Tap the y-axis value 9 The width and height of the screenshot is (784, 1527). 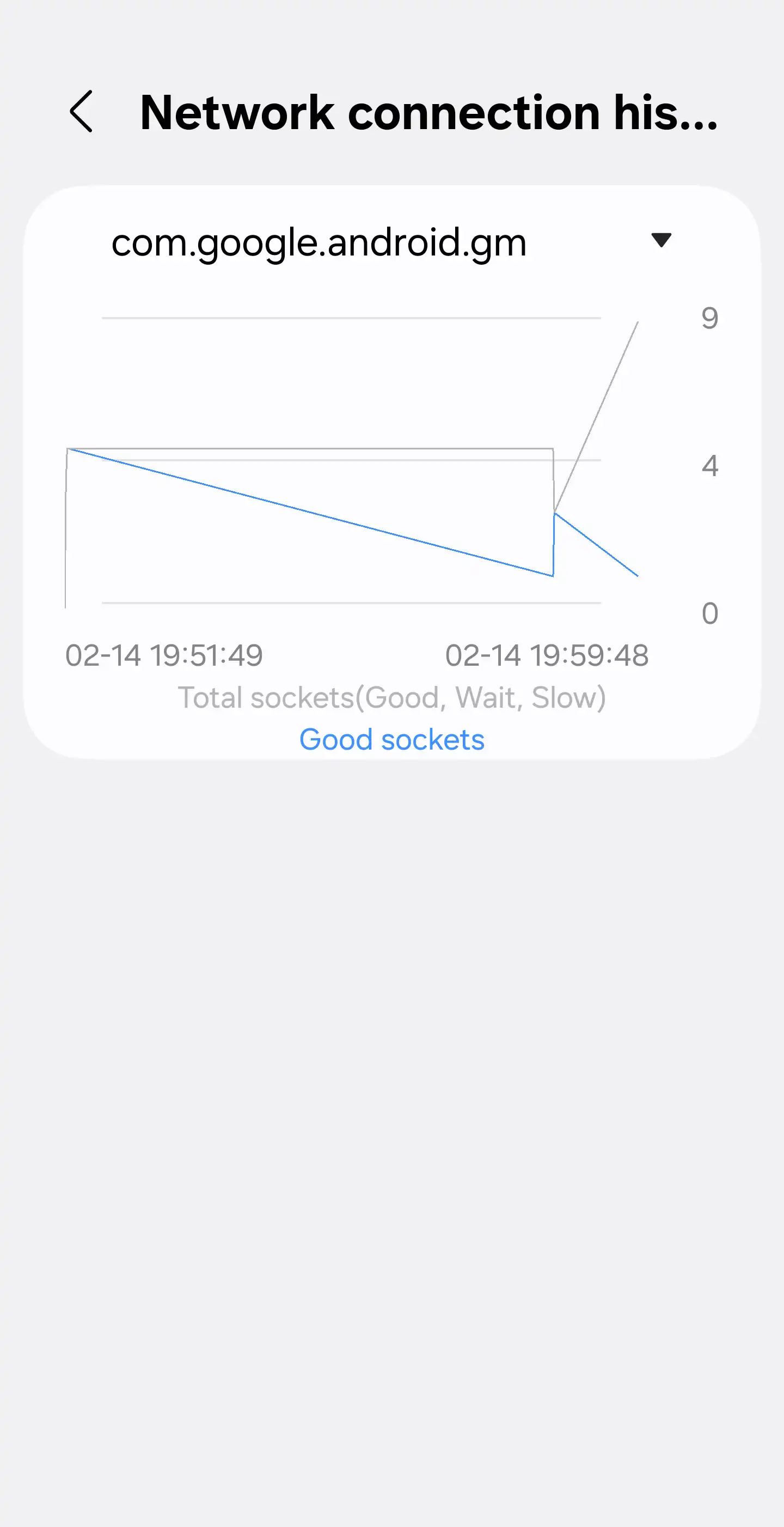pyautogui.click(x=709, y=318)
